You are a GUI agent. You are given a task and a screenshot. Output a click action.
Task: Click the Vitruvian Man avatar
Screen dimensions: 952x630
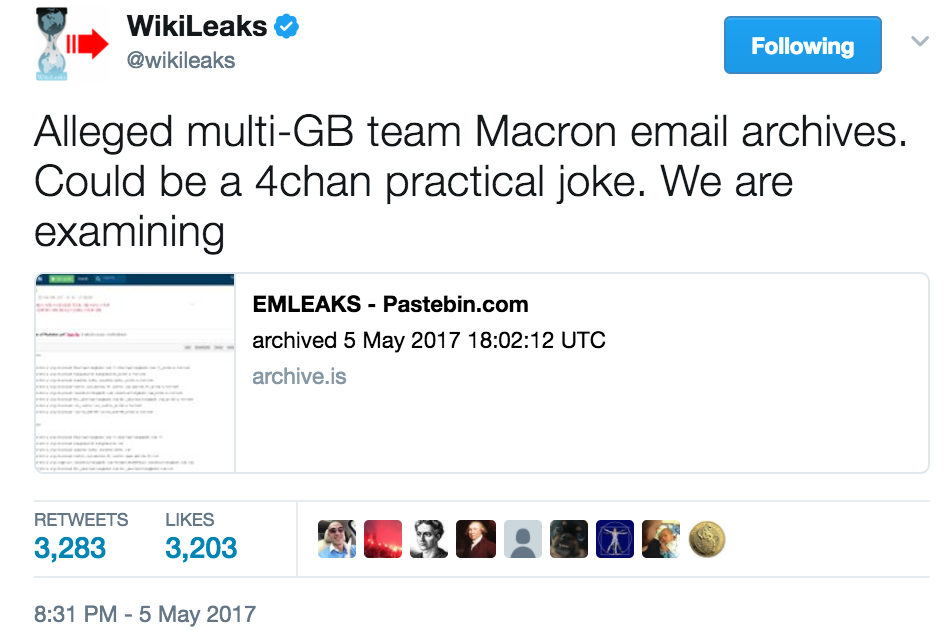[x=615, y=539]
